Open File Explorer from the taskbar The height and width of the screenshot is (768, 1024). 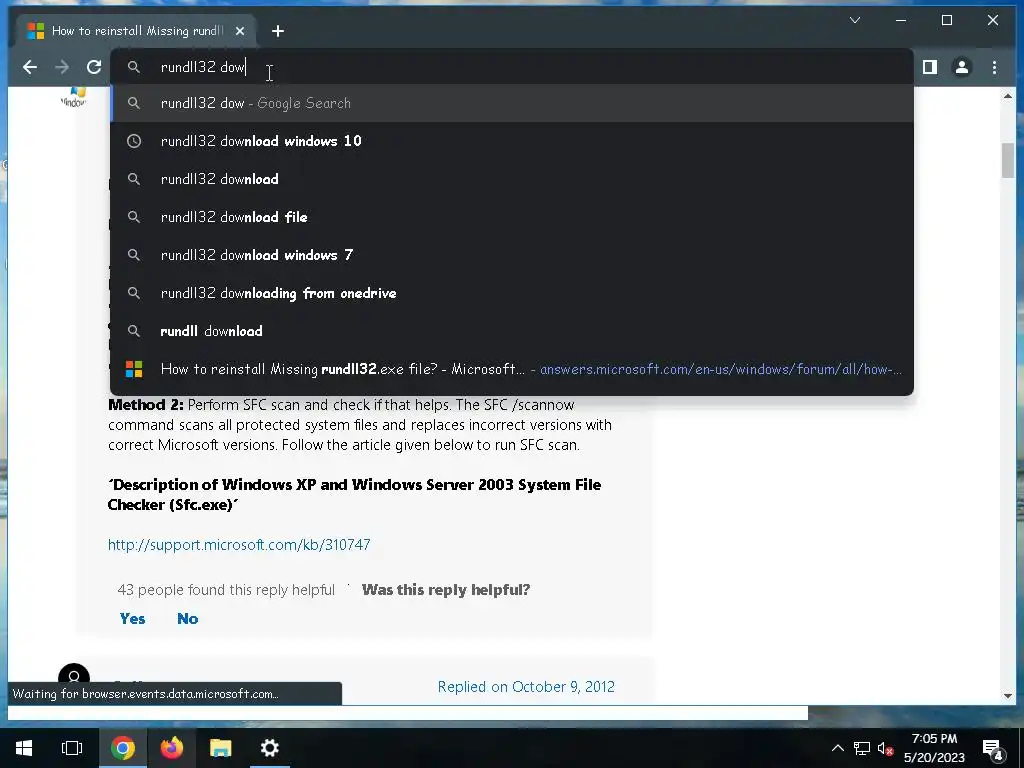click(221, 748)
